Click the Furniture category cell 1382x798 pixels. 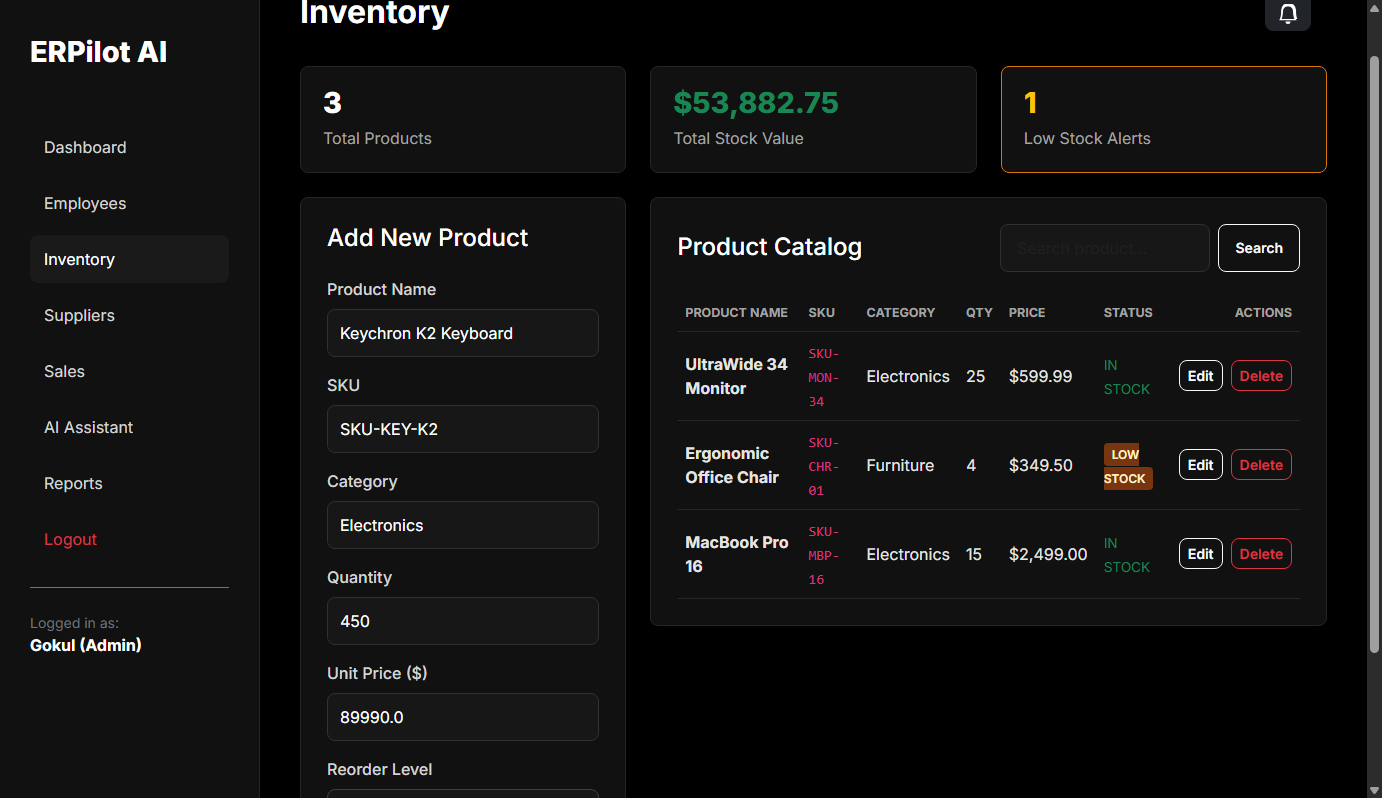tap(900, 465)
